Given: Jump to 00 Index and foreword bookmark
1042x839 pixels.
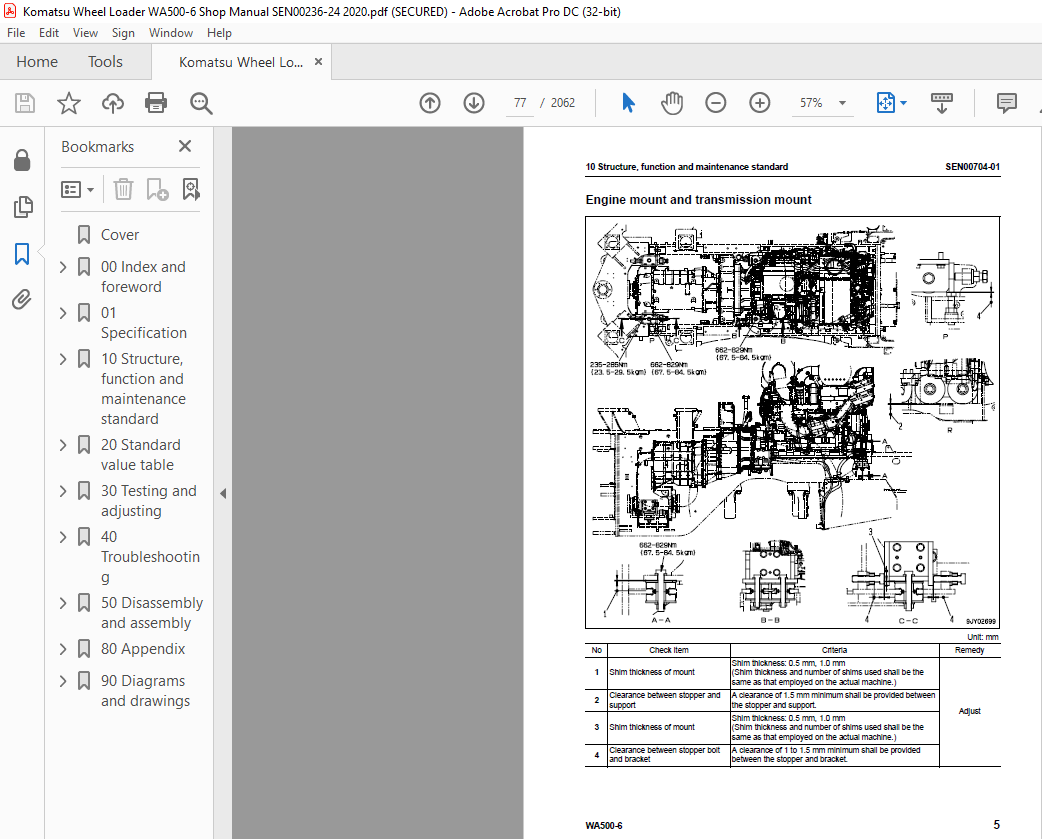Looking at the screenshot, I should [143, 276].
